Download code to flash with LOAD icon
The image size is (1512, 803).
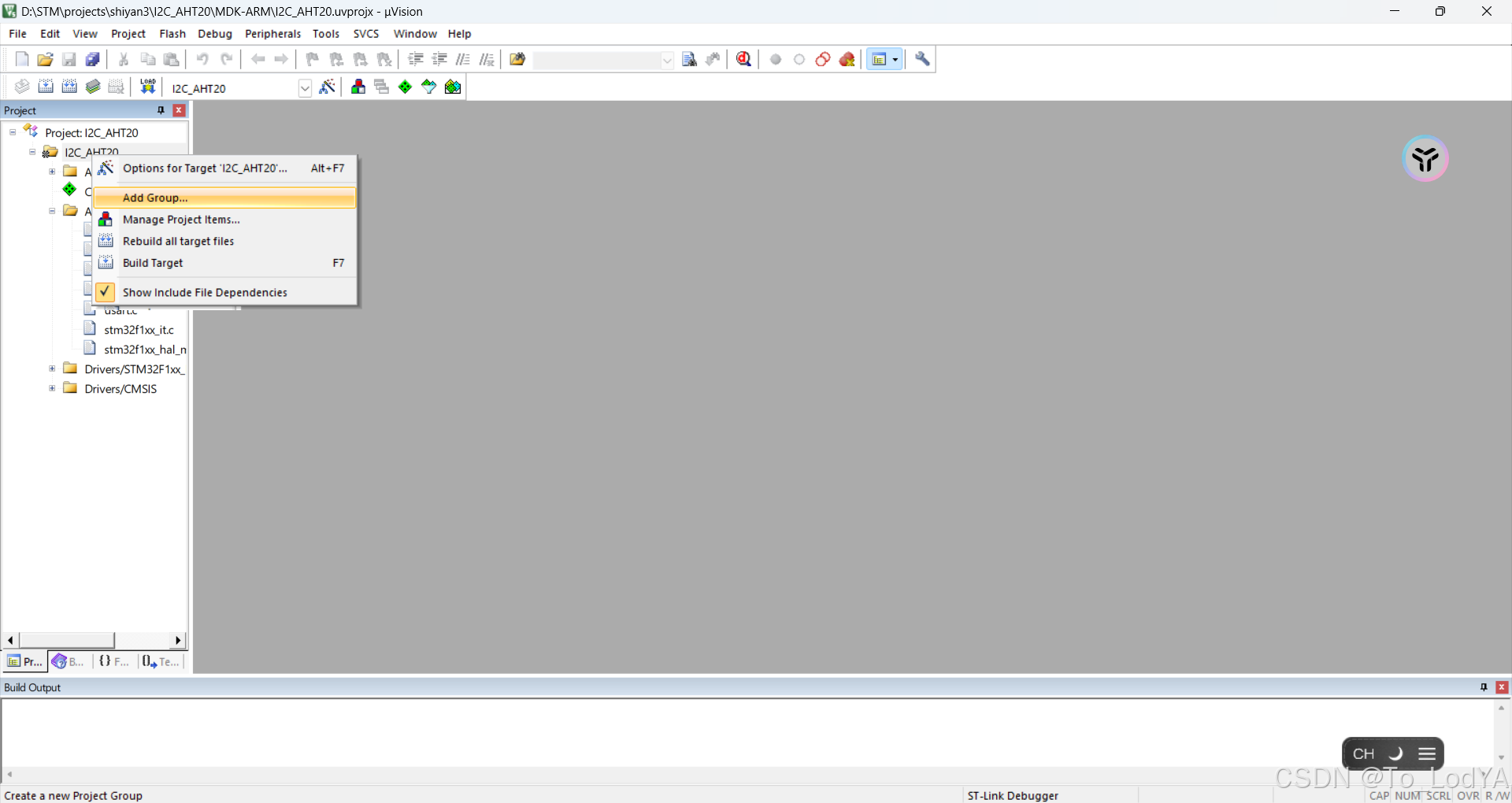[147, 87]
